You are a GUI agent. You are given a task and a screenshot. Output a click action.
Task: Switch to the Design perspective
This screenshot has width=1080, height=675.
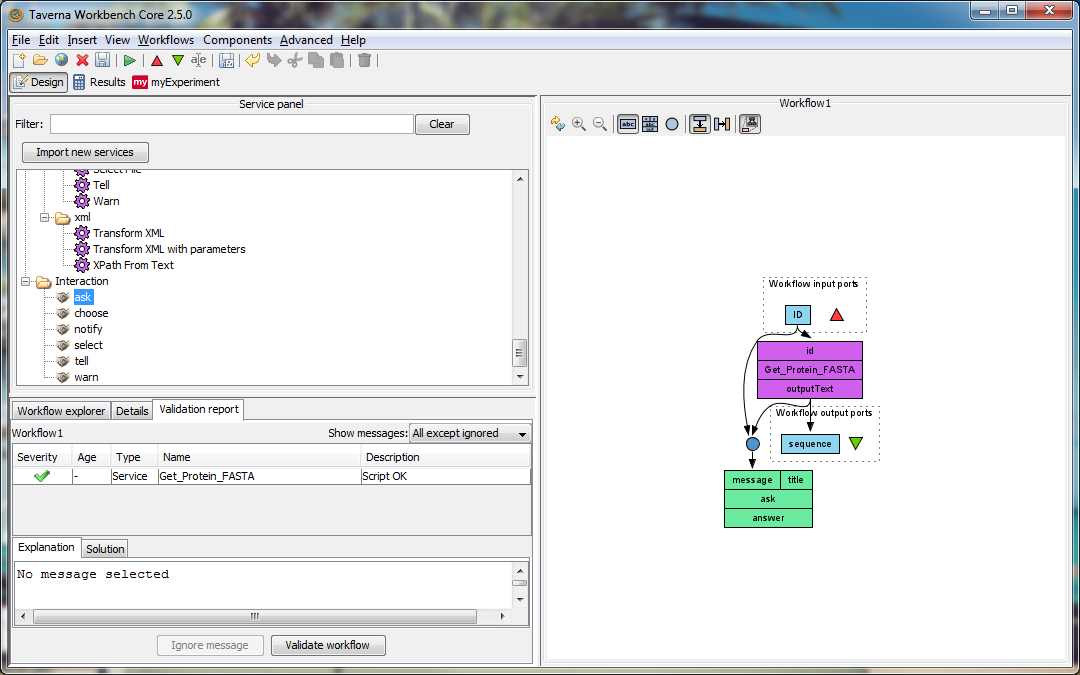39,82
